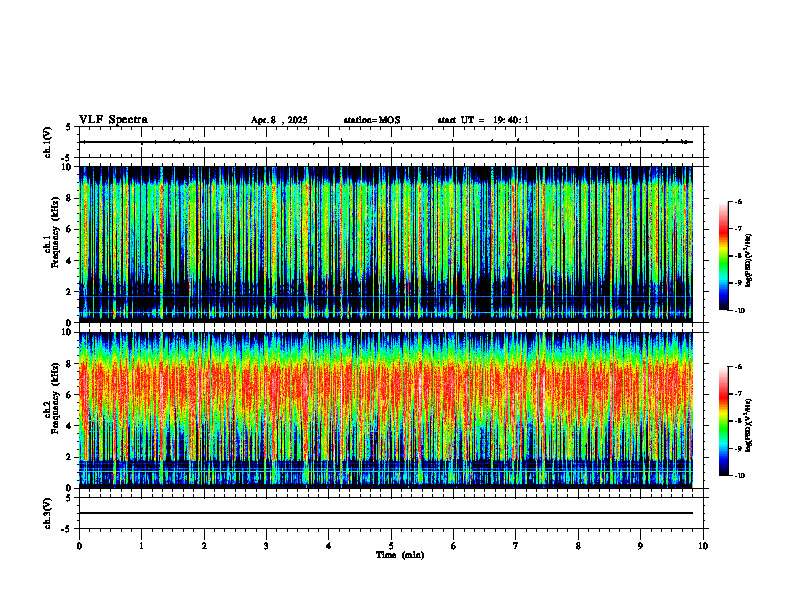Click the ch.1(V) waveform trace panel
This screenshot has width=792, height=612.
click(391, 142)
